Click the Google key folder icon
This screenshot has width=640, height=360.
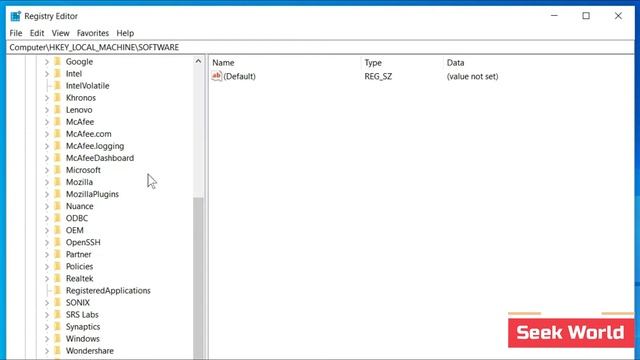[58, 62]
